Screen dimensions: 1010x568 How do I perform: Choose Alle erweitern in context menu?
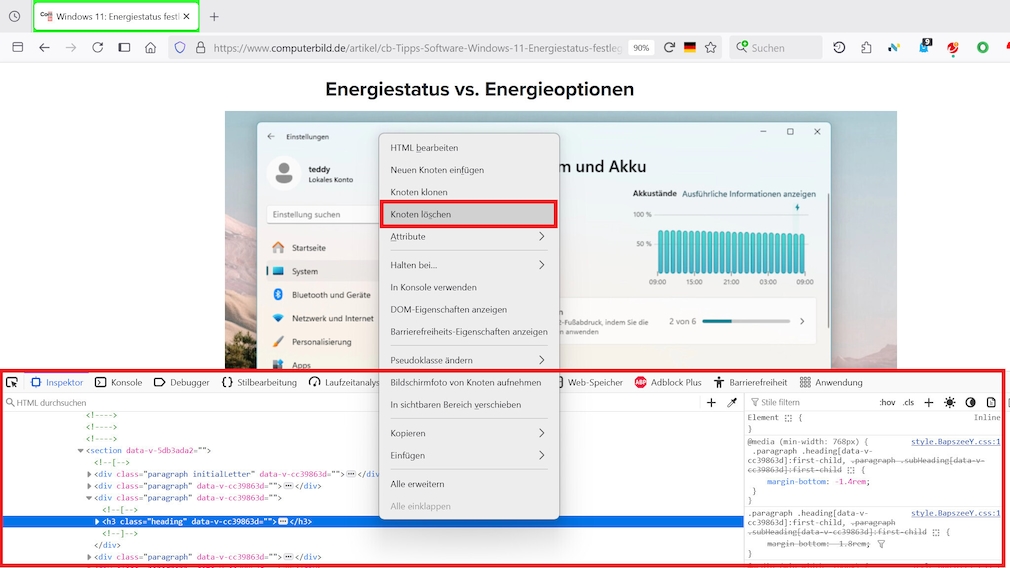click(x=469, y=484)
